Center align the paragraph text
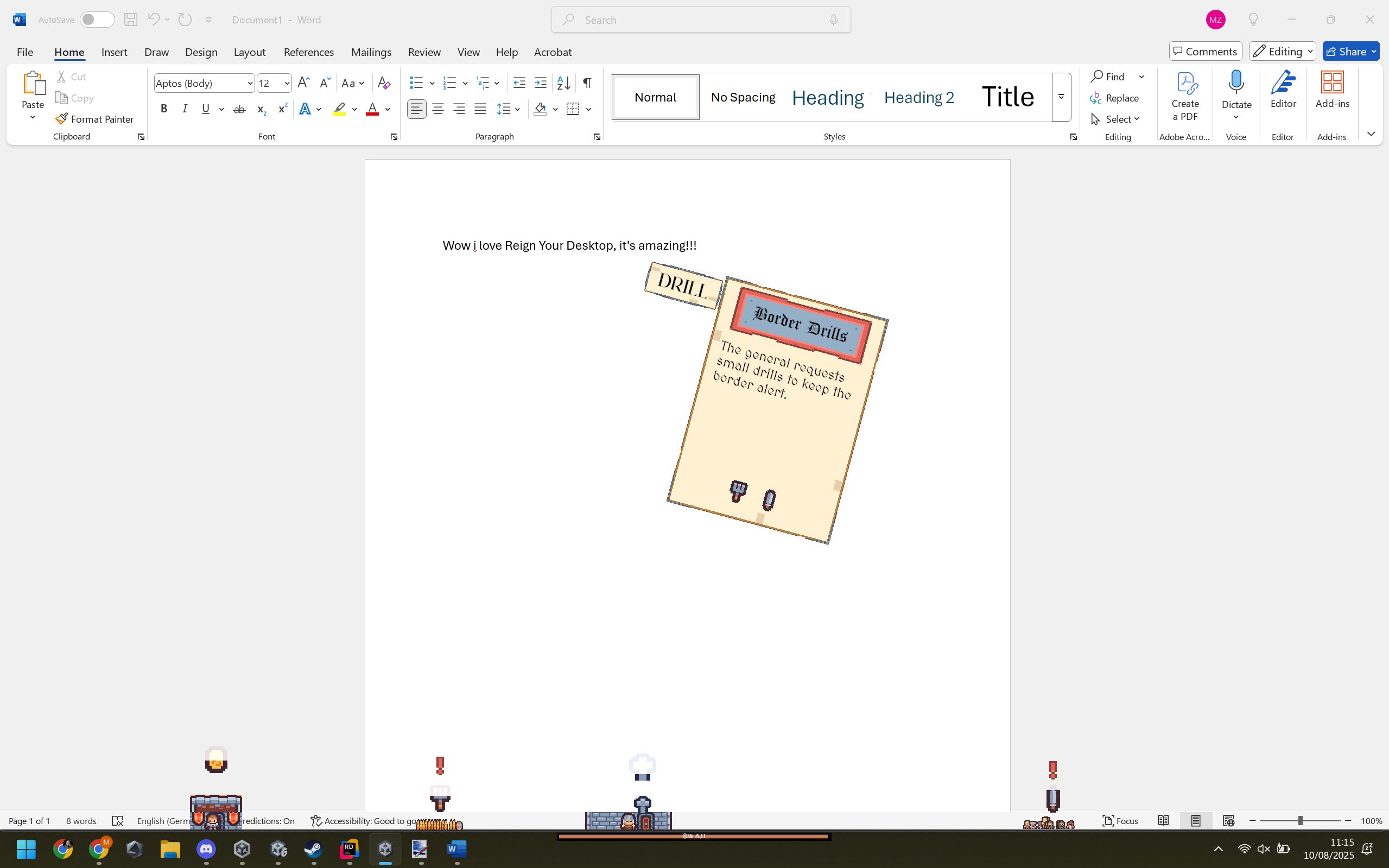1389x868 pixels. (438, 109)
